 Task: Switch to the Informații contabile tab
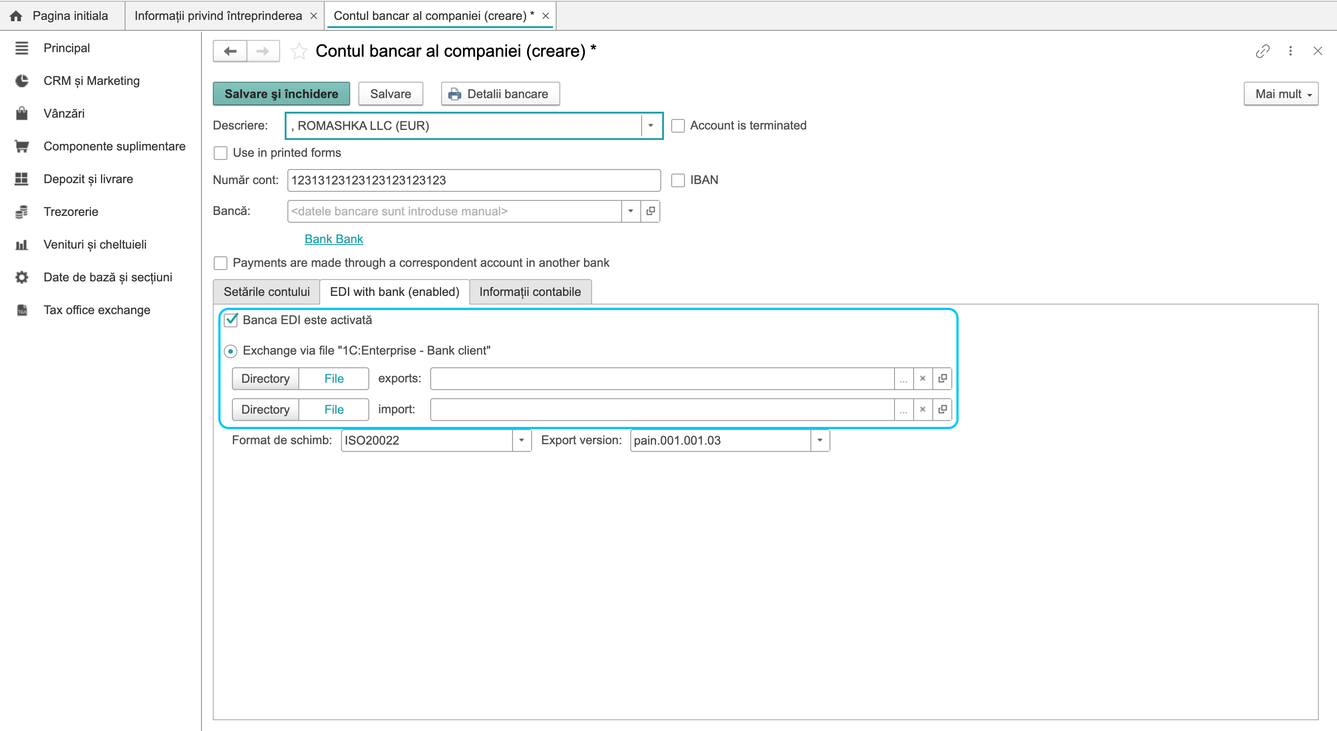tap(530, 292)
